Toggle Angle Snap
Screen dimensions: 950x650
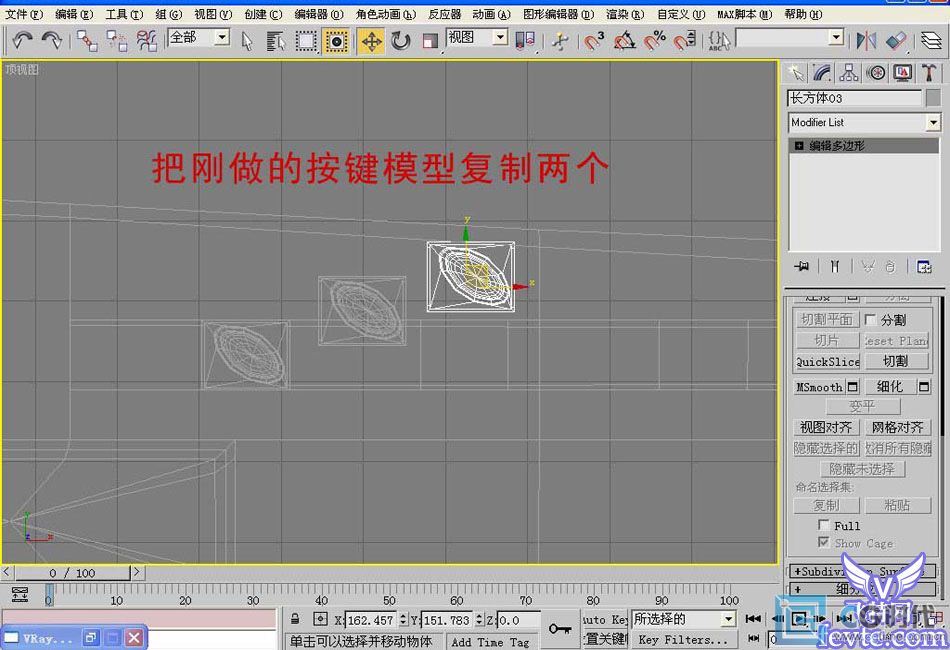625,41
